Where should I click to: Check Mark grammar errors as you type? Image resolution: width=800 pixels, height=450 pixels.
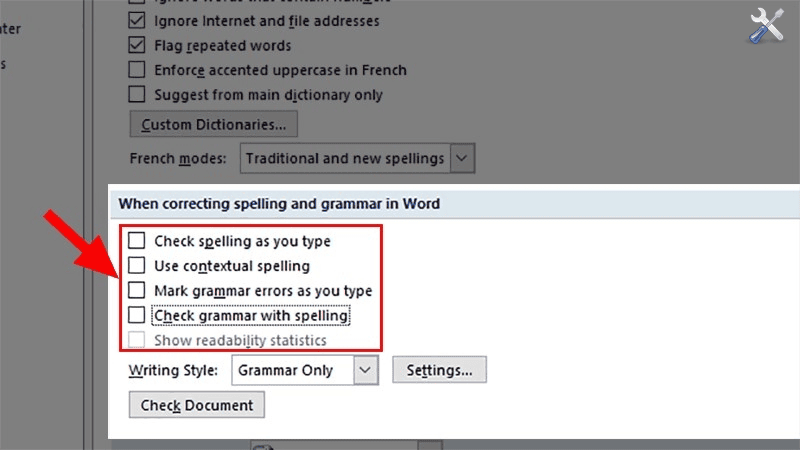pos(137,291)
